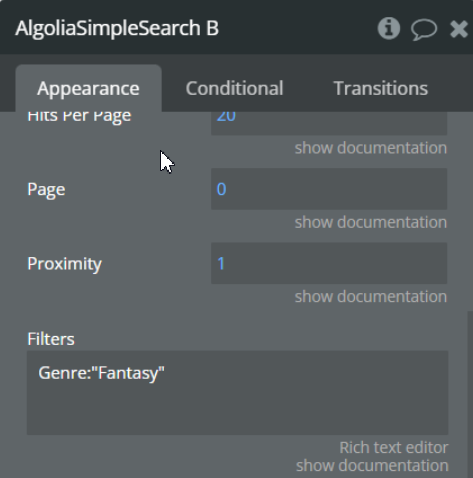Open the element info reference icon
473x478 pixels.
click(x=389, y=29)
